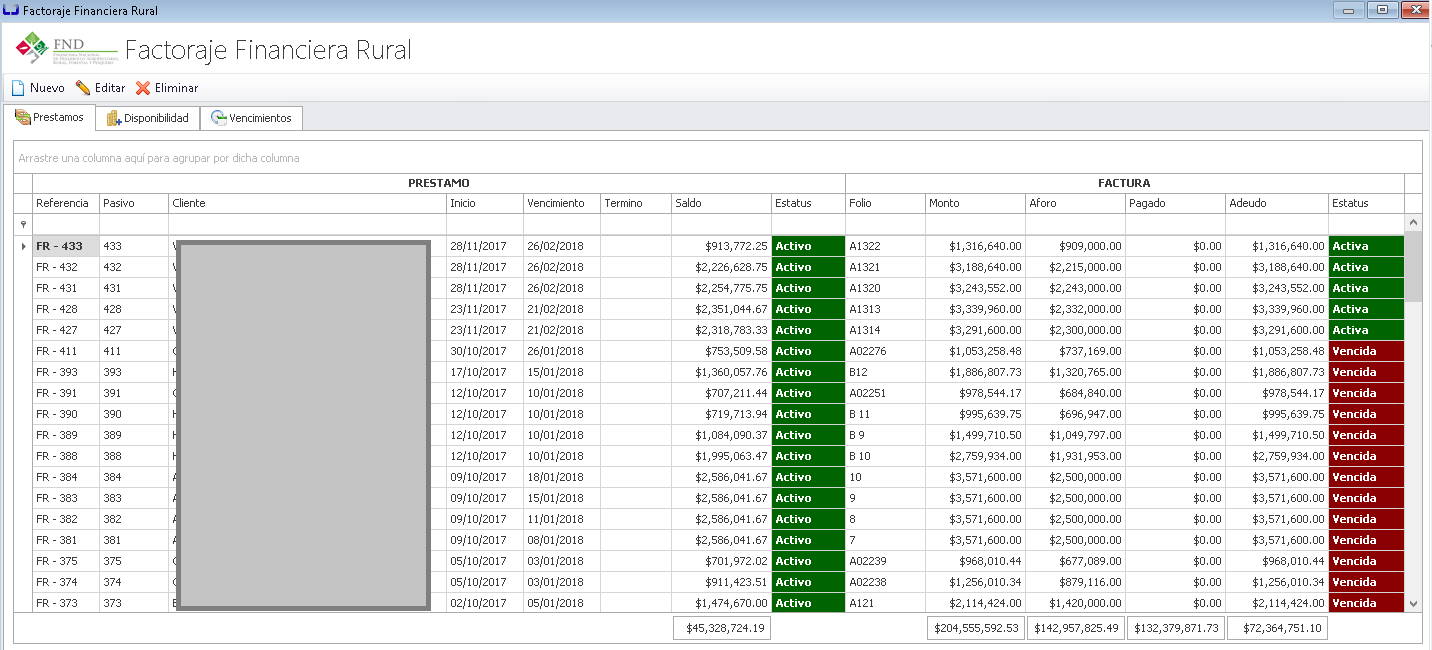This screenshot has height=650, width=1432.
Task: Sort by the Monto column header
Action: [975, 203]
